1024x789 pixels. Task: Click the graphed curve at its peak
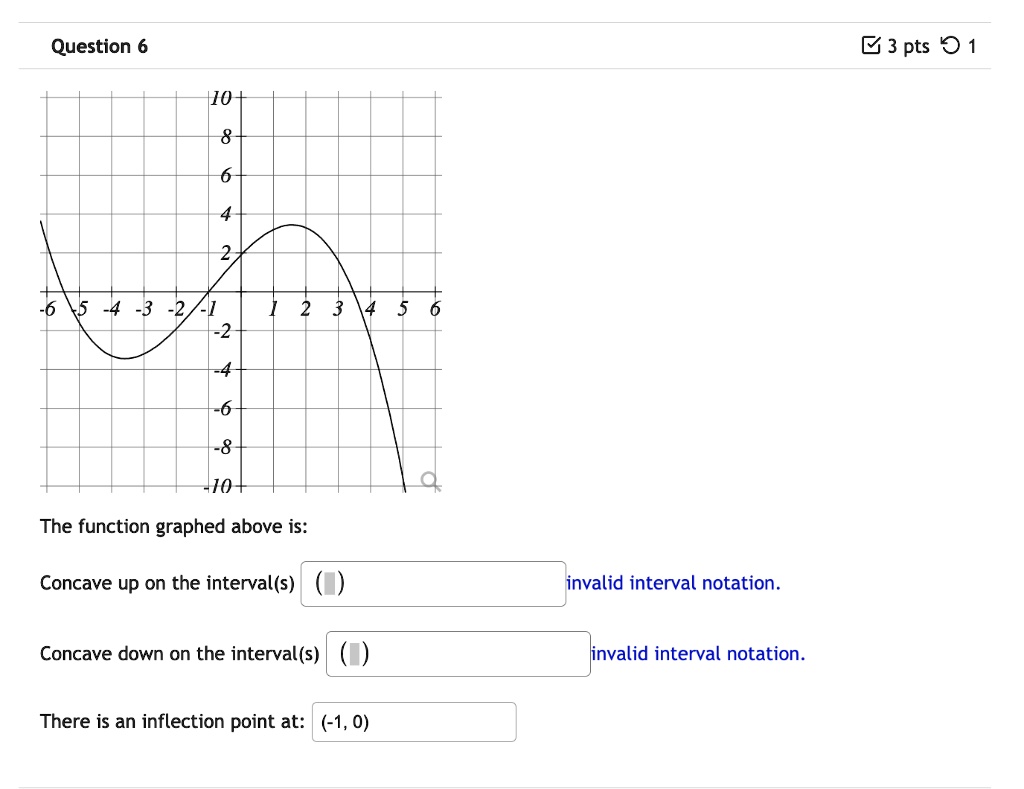(290, 224)
